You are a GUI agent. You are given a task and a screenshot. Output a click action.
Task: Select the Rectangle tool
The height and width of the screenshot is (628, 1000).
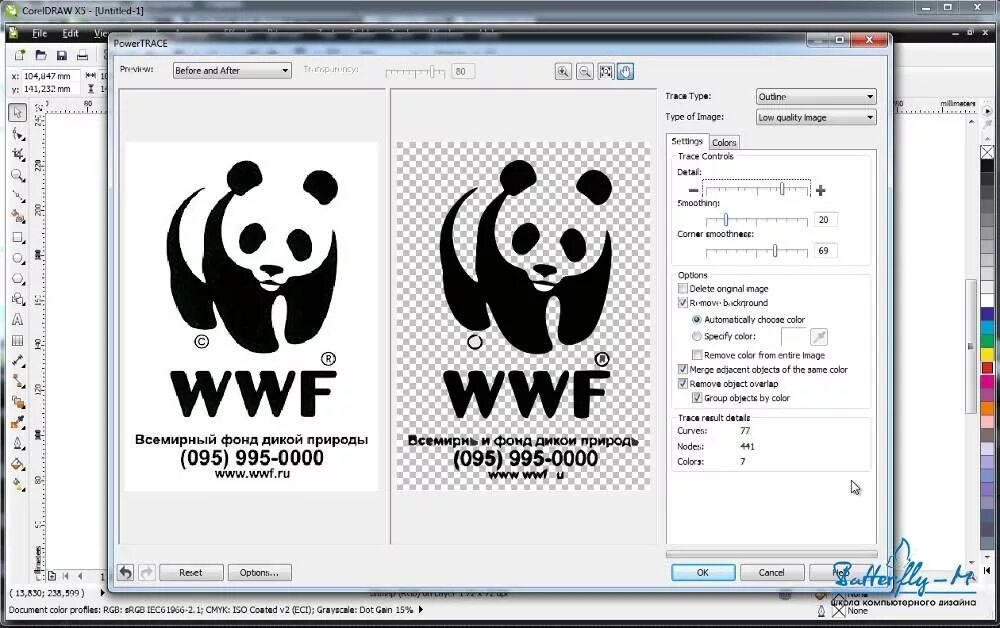(x=18, y=238)
